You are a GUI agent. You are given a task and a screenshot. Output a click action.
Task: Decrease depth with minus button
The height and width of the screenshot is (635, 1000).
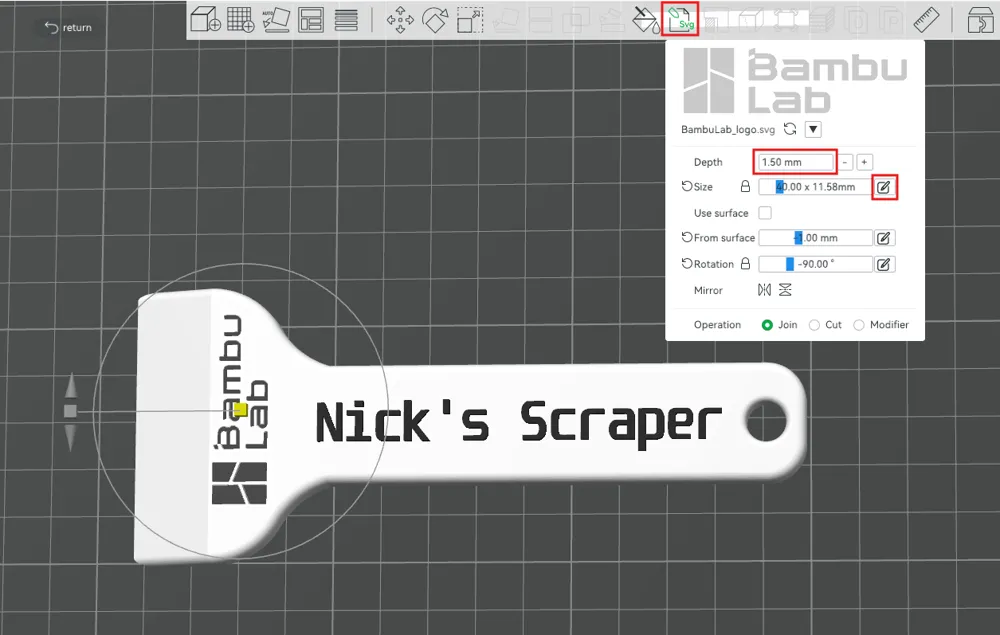click(845, 162)
